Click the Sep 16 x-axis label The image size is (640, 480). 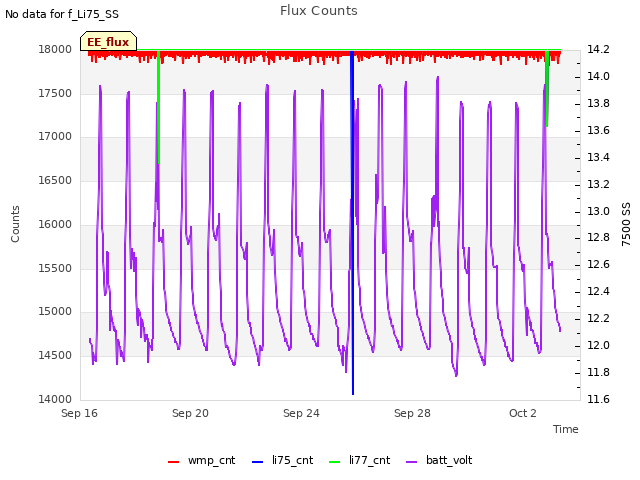(79, 413)
